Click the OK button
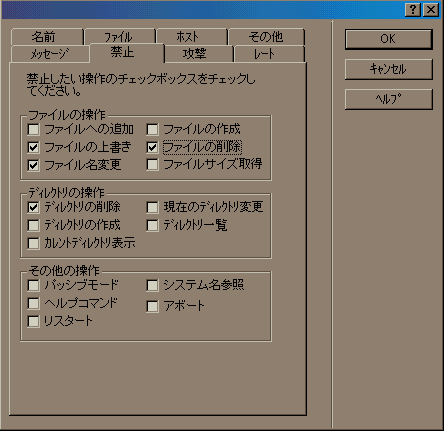444x431 pixels. click(388, 39)
